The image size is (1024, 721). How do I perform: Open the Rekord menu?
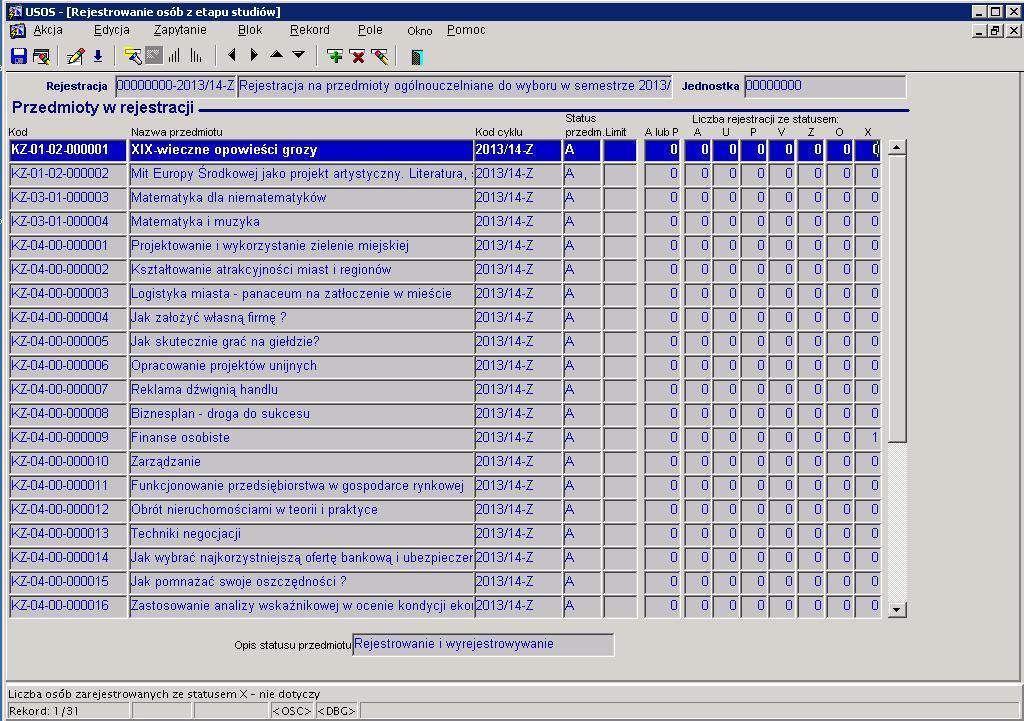(x=310, y=30)
